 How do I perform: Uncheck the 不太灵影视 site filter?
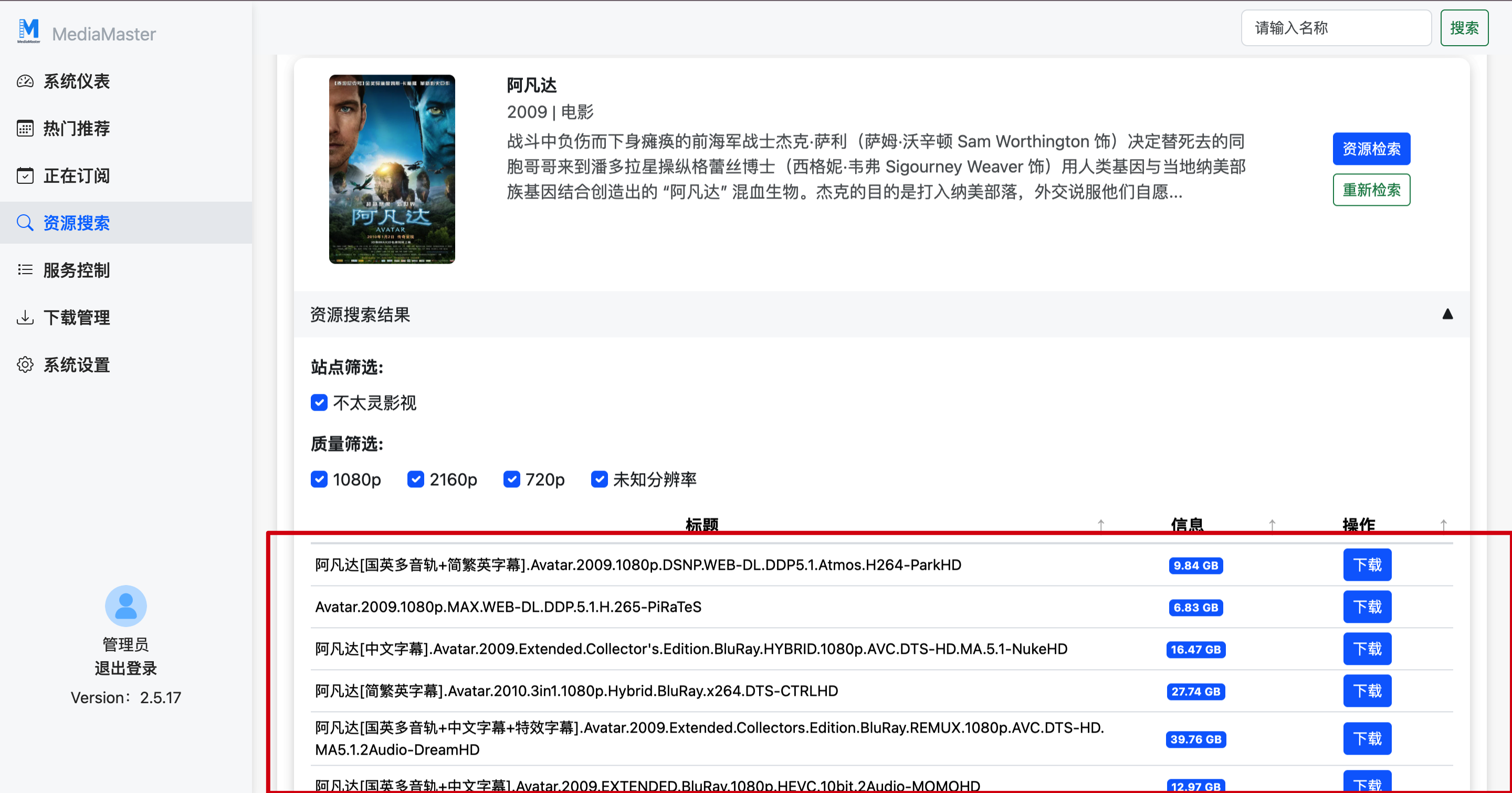pos(319,403)
